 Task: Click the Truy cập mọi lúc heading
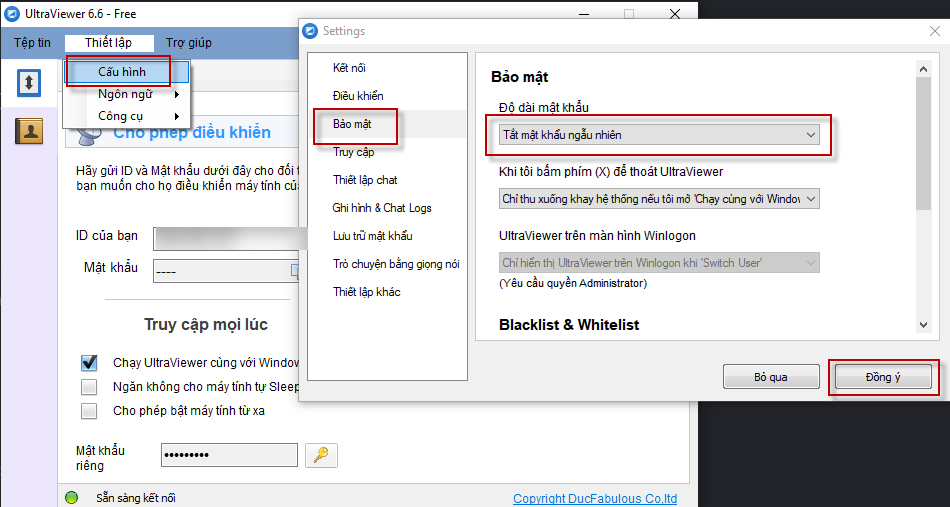[x=206, y=325]
